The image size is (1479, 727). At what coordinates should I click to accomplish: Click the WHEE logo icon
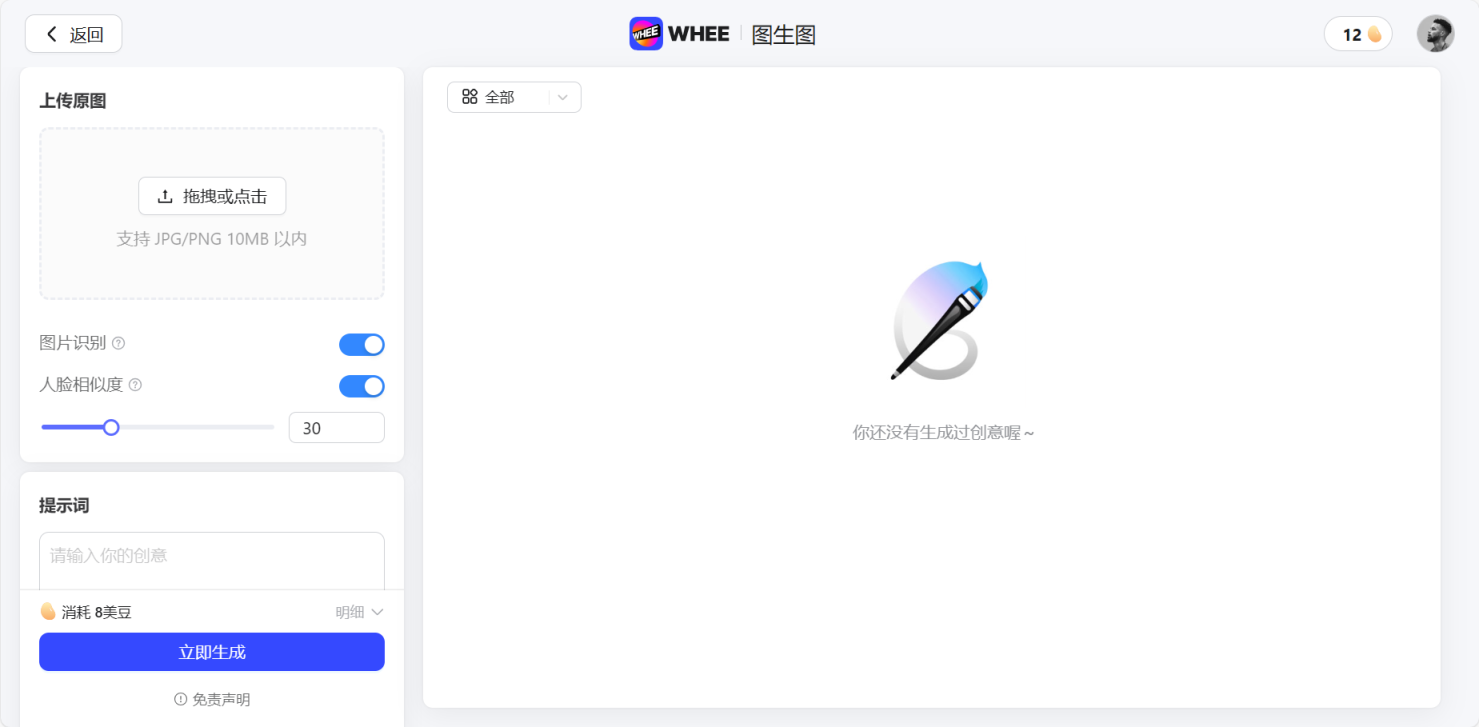[x=646, y=34]
